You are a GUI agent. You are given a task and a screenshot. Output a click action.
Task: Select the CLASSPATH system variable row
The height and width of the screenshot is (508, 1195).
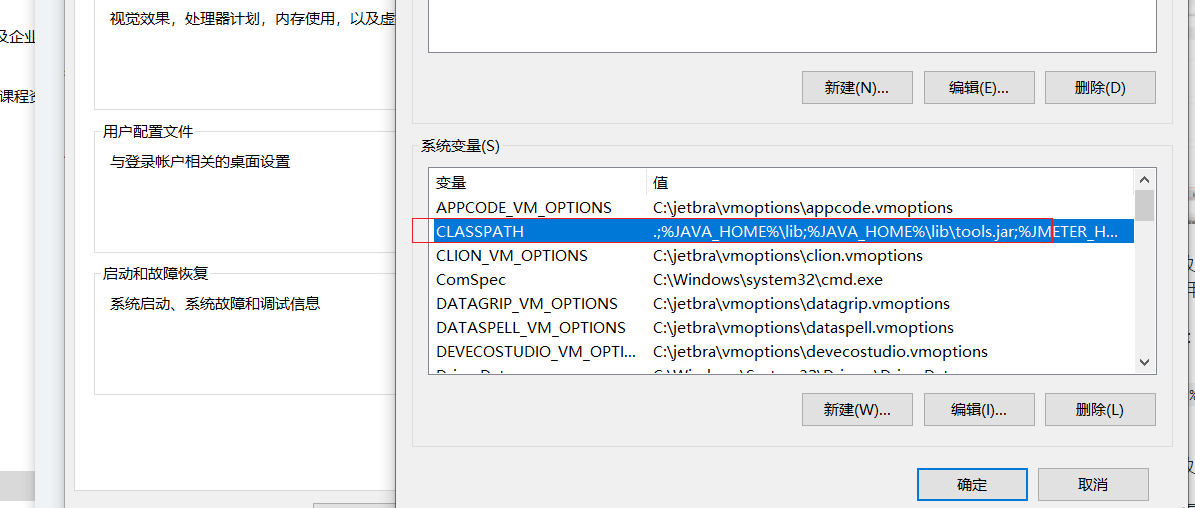click(480, 232)
